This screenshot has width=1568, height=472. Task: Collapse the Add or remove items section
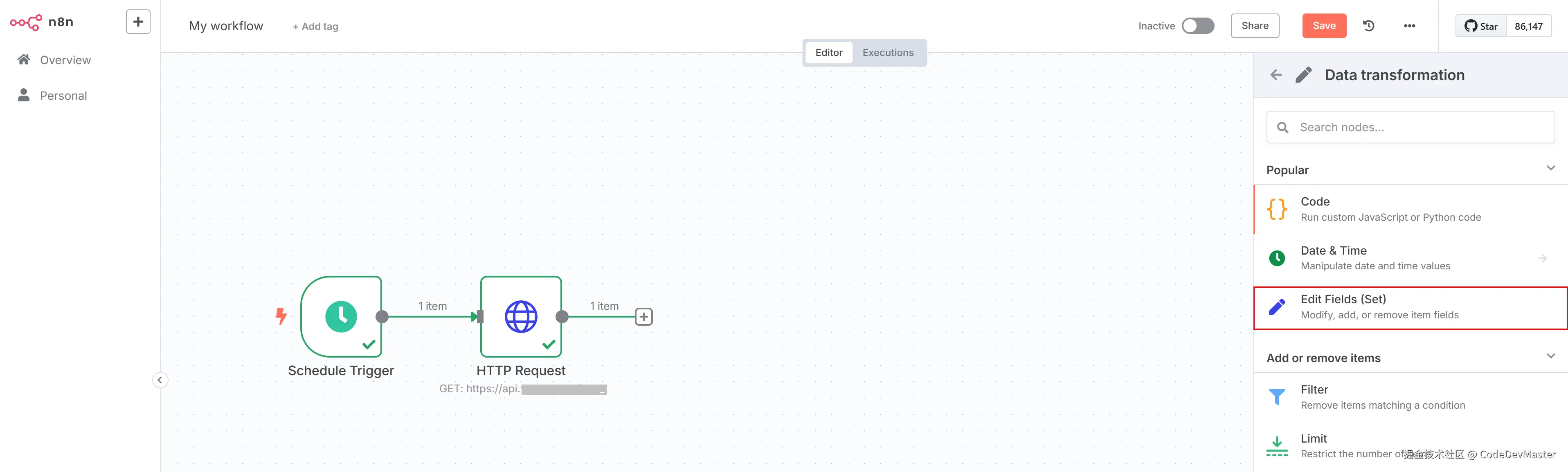pyautogui.click(x=1550, y=356)
